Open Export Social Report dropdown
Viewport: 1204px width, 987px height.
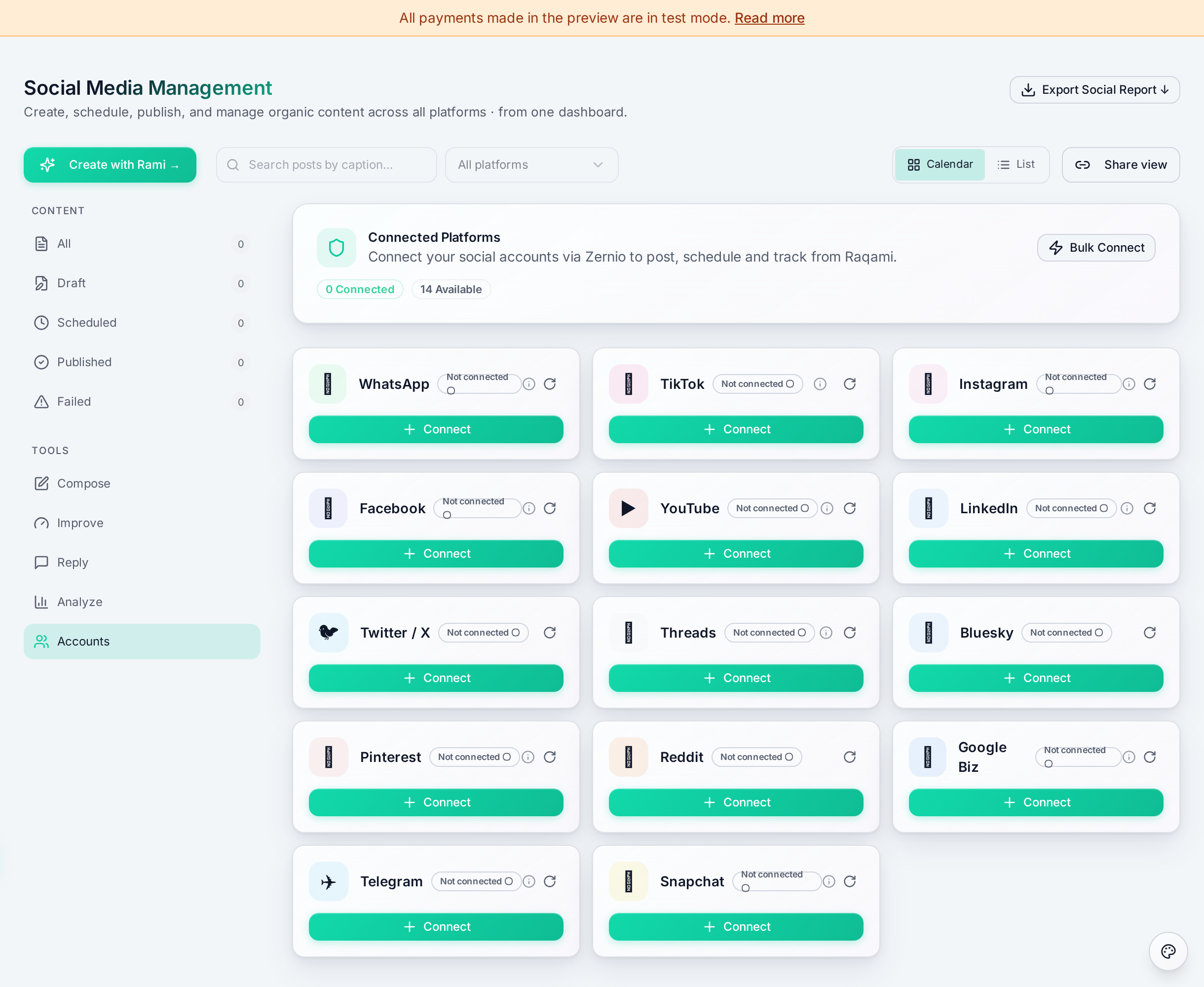[x=1094, y=90]
